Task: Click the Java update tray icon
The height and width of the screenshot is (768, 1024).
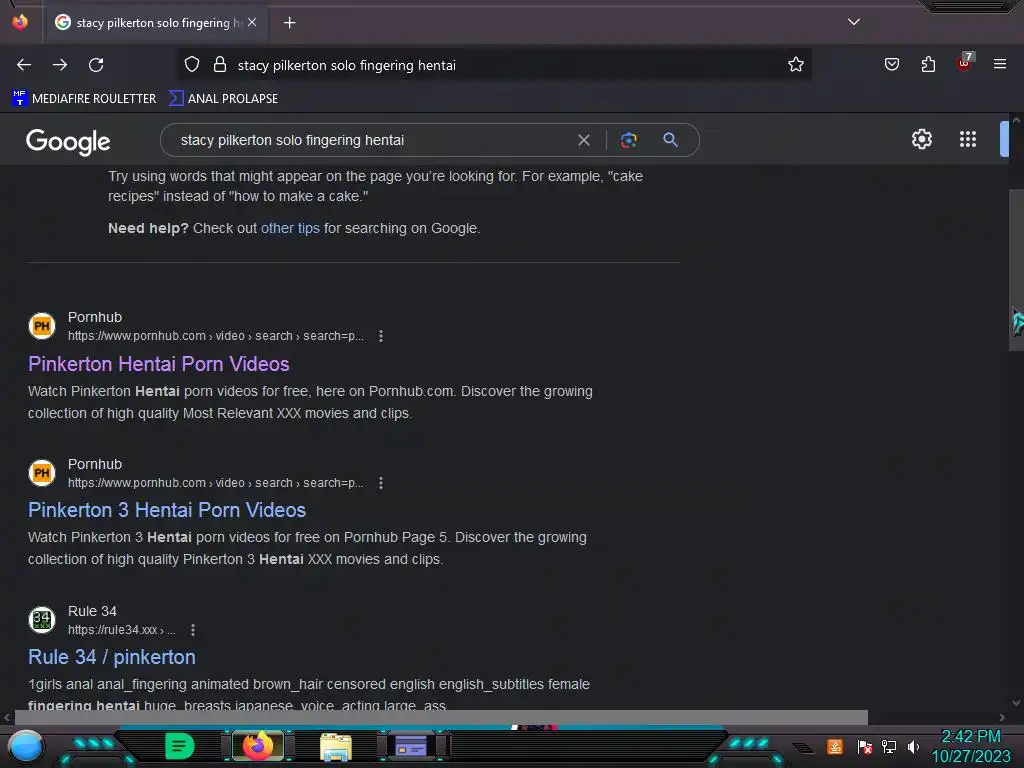Action: point(834,746)
